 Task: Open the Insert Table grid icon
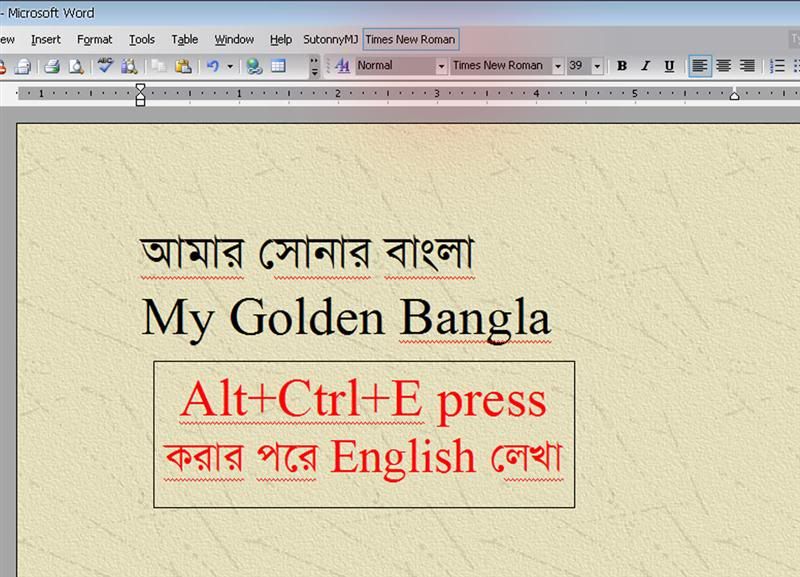pos(278,66)
